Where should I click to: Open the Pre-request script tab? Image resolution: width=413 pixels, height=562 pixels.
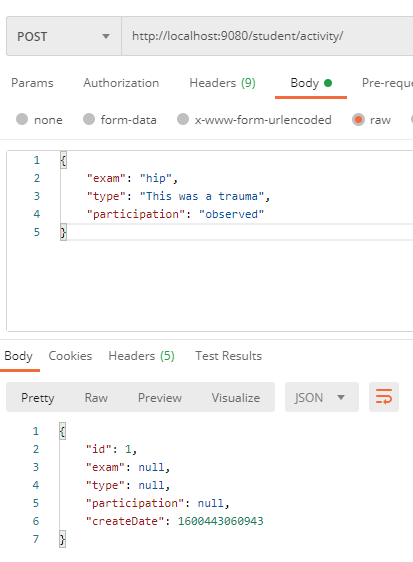click(387, 83)
